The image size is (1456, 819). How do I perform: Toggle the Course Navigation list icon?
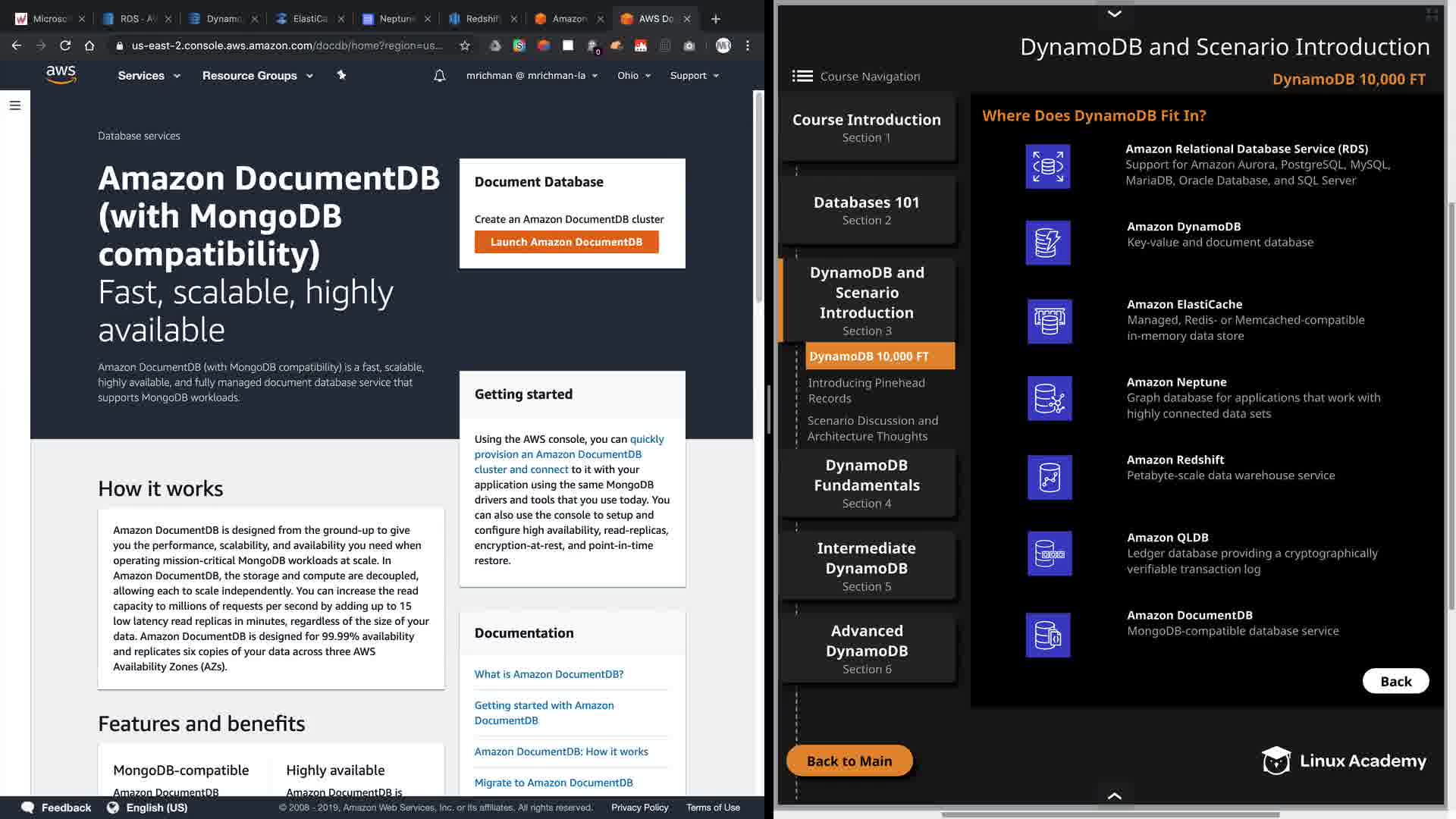(802, 76)
